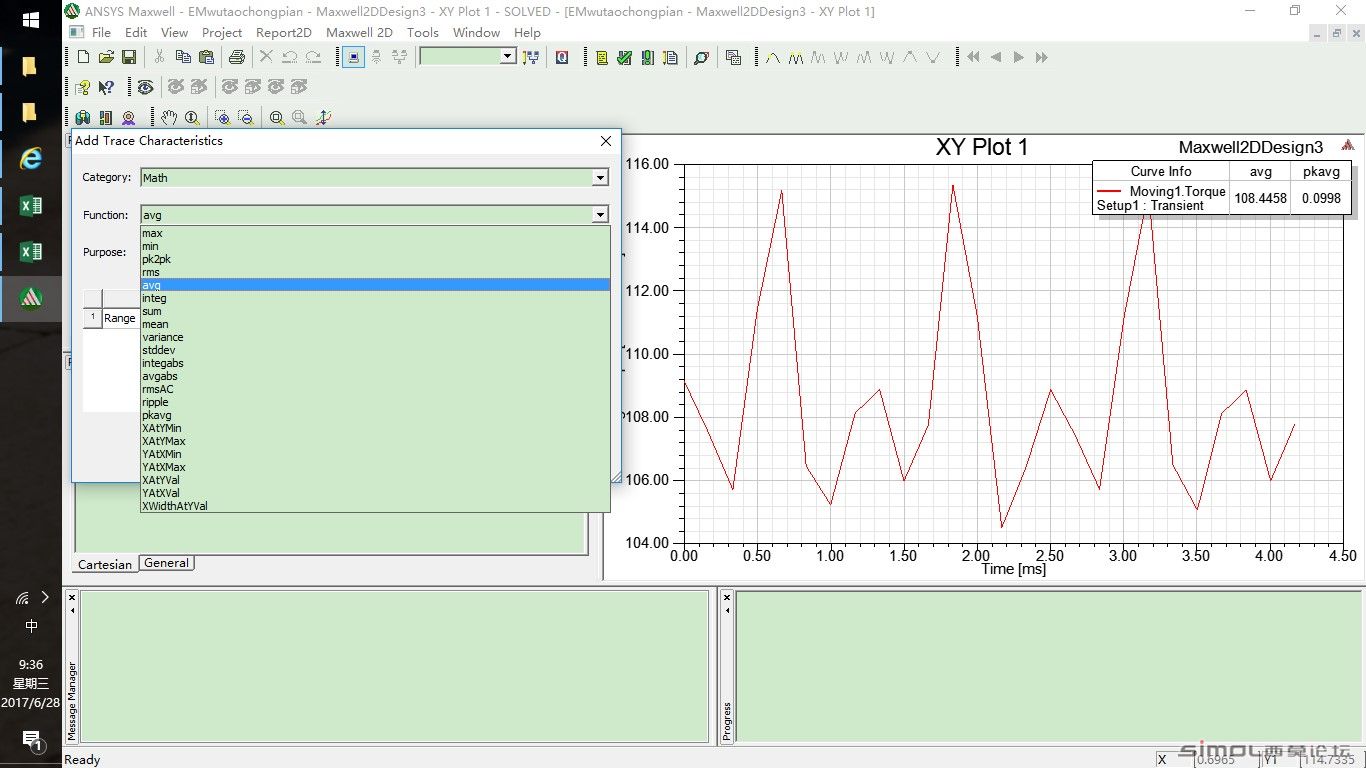Zoom in with marquee plus icon
Viewport: 1366px width, 768px height.
(x=222, y=117)
